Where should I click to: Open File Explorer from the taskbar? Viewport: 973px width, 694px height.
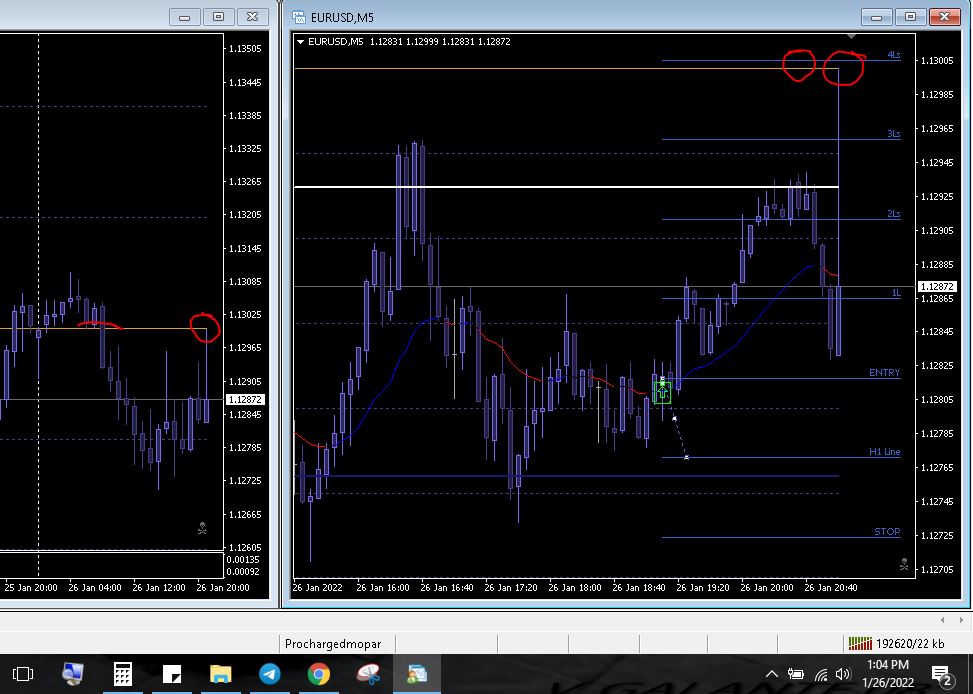point(220,674)
